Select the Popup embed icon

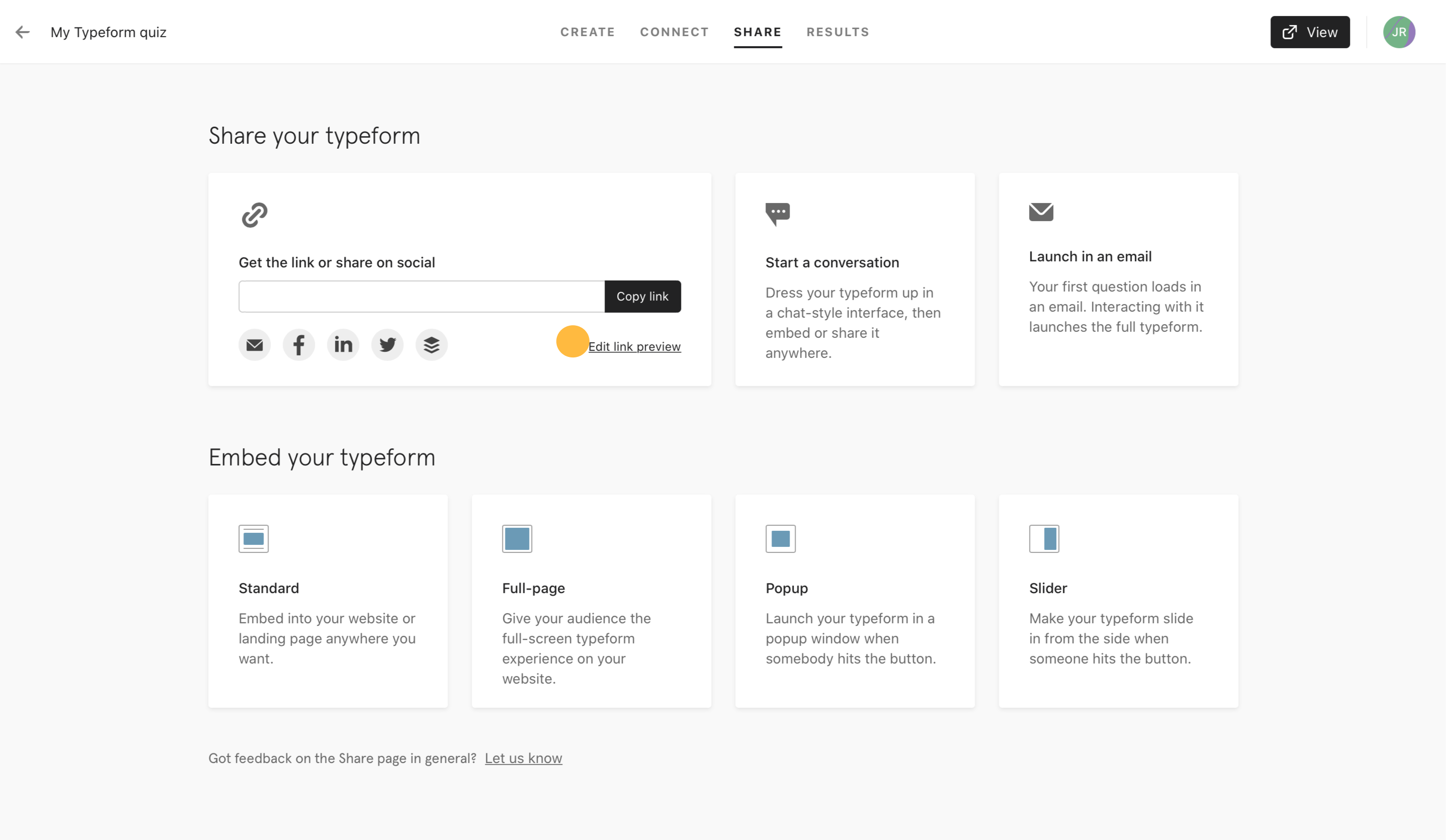click(781, 538)
